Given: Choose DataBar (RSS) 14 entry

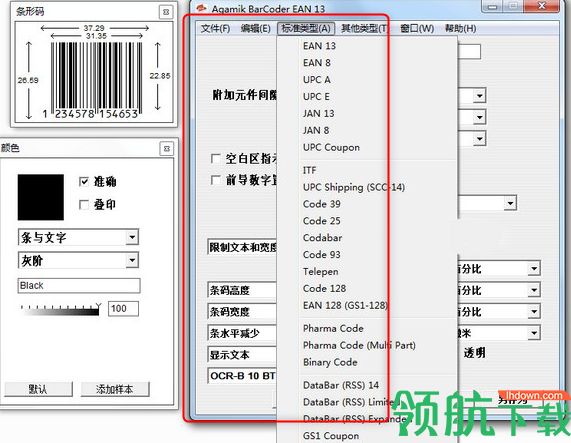Looking at the screenshot, I should point(341,385).
